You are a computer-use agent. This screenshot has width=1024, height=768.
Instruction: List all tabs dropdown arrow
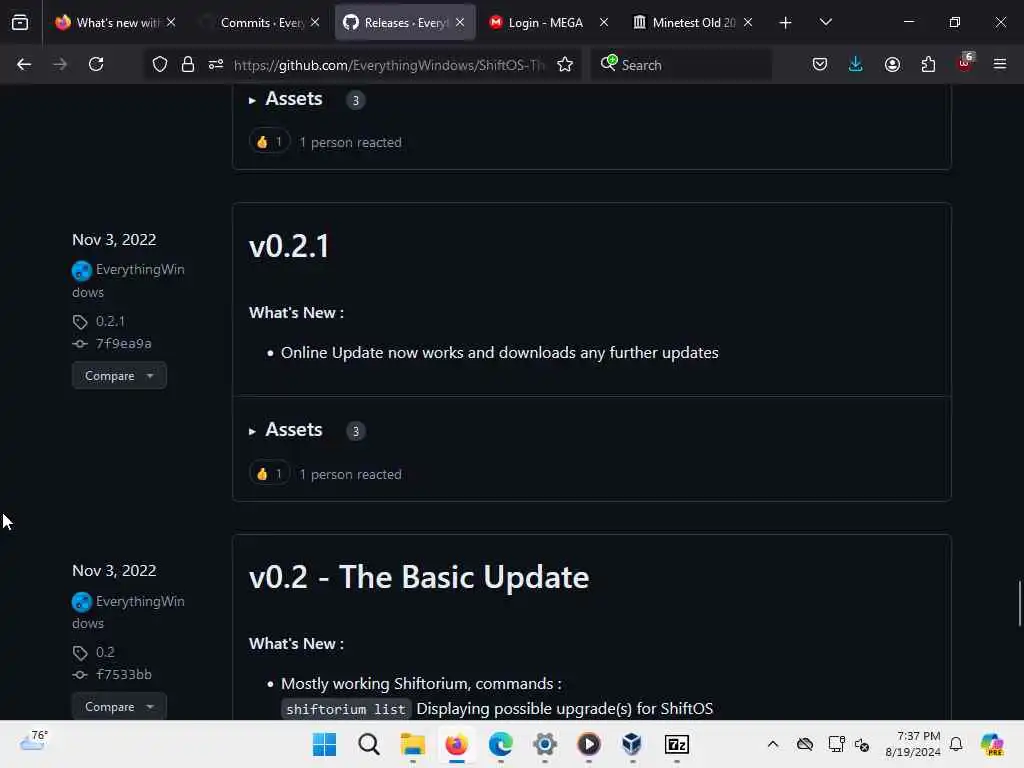826,22
